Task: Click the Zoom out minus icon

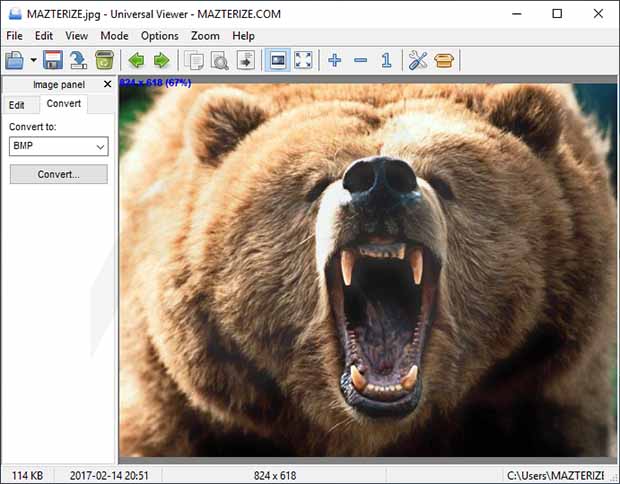Action: [360, 60]
